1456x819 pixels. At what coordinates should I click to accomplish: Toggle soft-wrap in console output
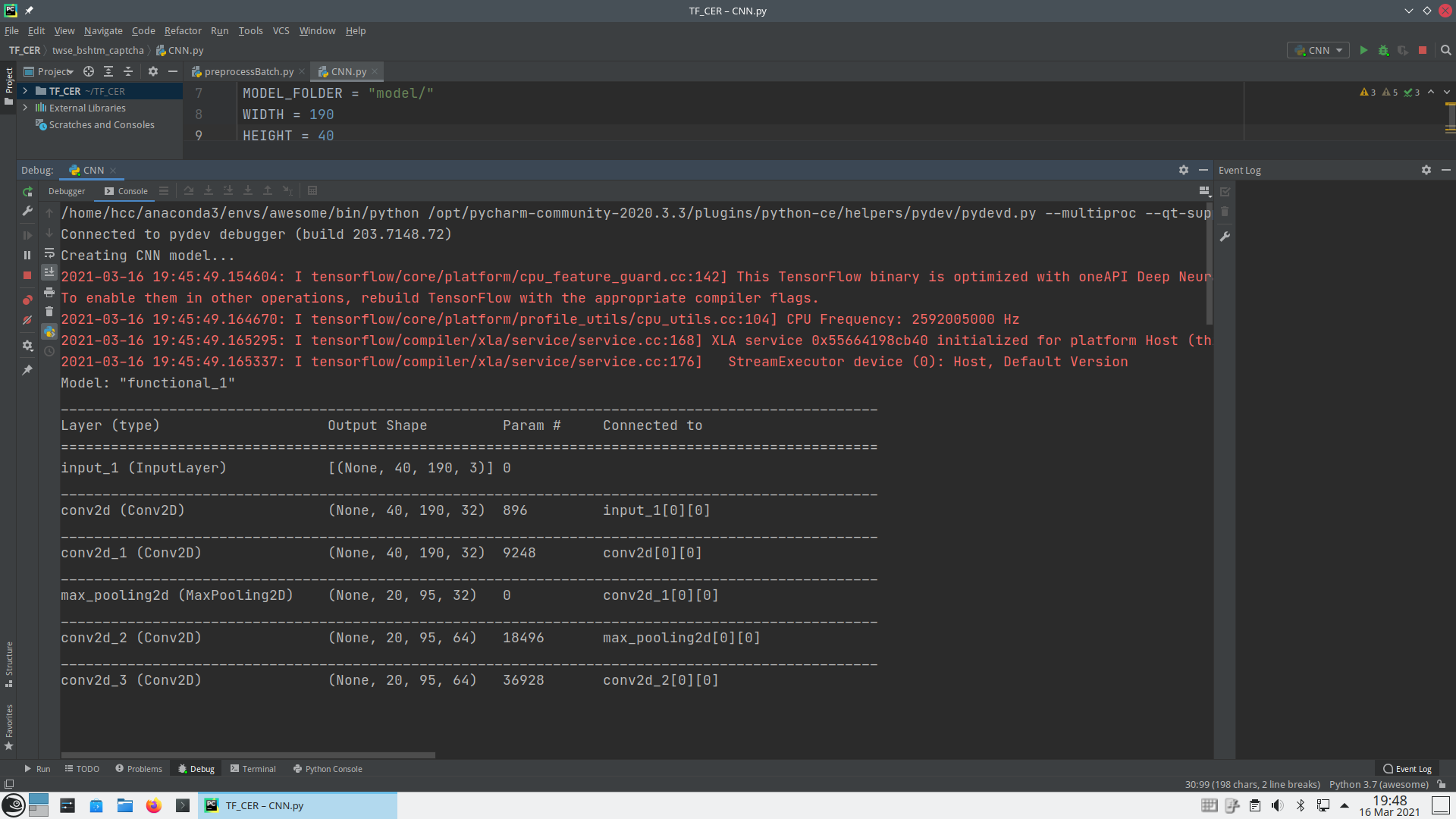point(49,253)
